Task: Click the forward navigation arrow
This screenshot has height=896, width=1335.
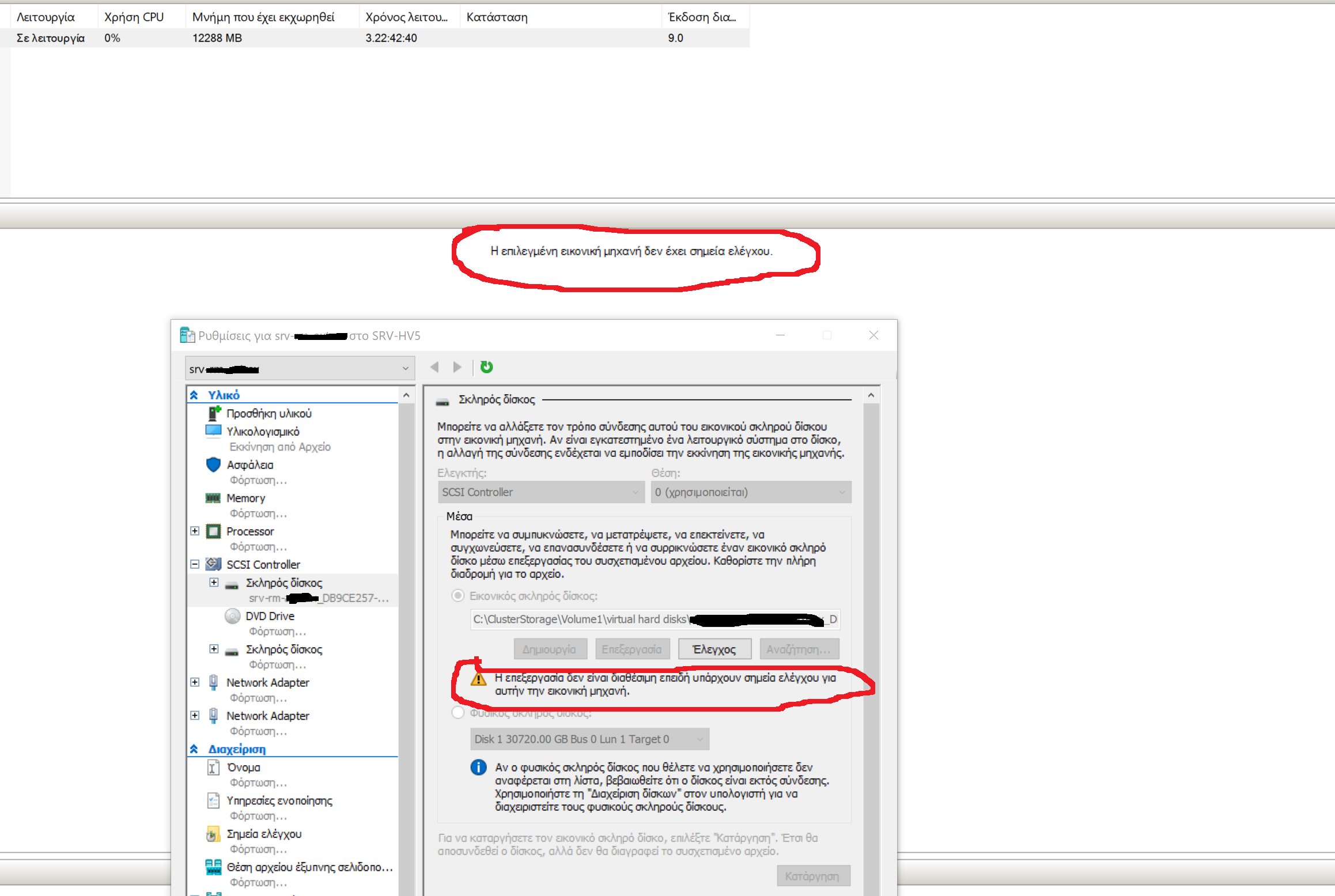Action: tap(457, 367)
